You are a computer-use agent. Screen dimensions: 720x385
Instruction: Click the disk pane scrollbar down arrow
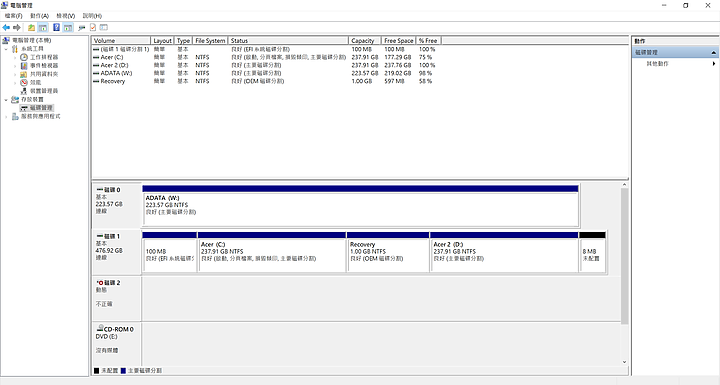coord(624,362)
